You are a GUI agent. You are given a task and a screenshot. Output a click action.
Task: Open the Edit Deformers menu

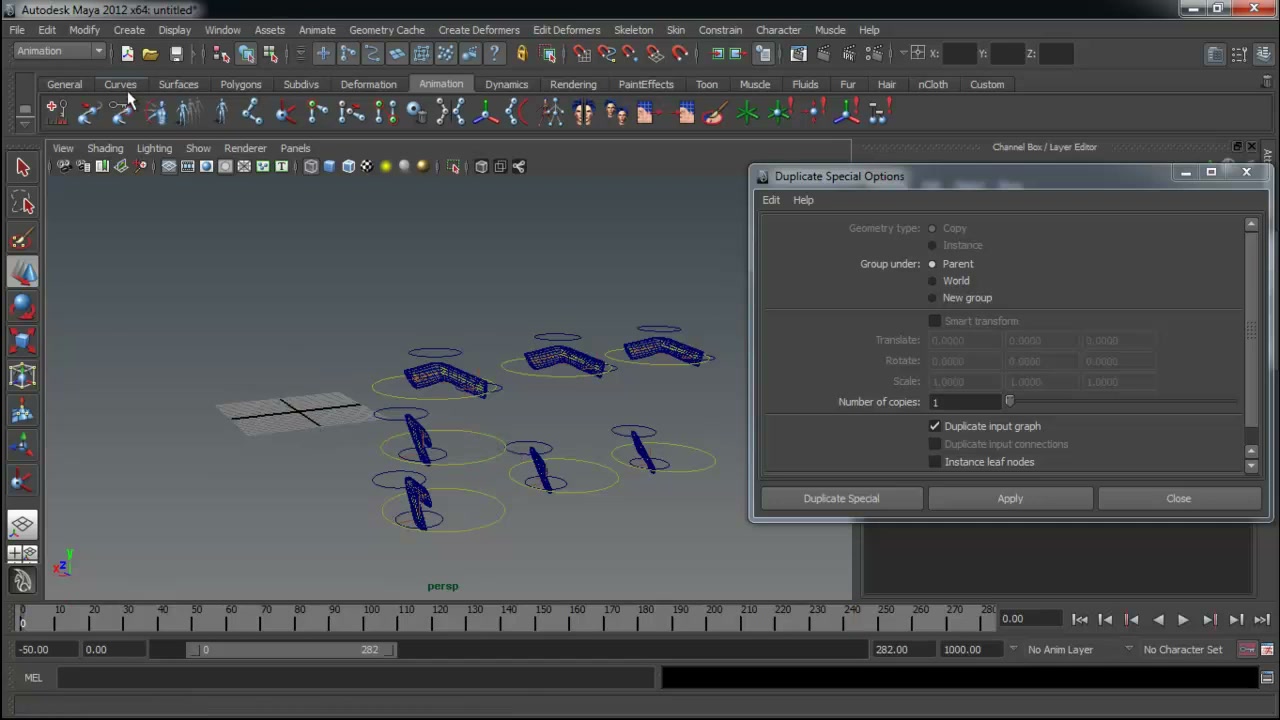click(566, 30)
